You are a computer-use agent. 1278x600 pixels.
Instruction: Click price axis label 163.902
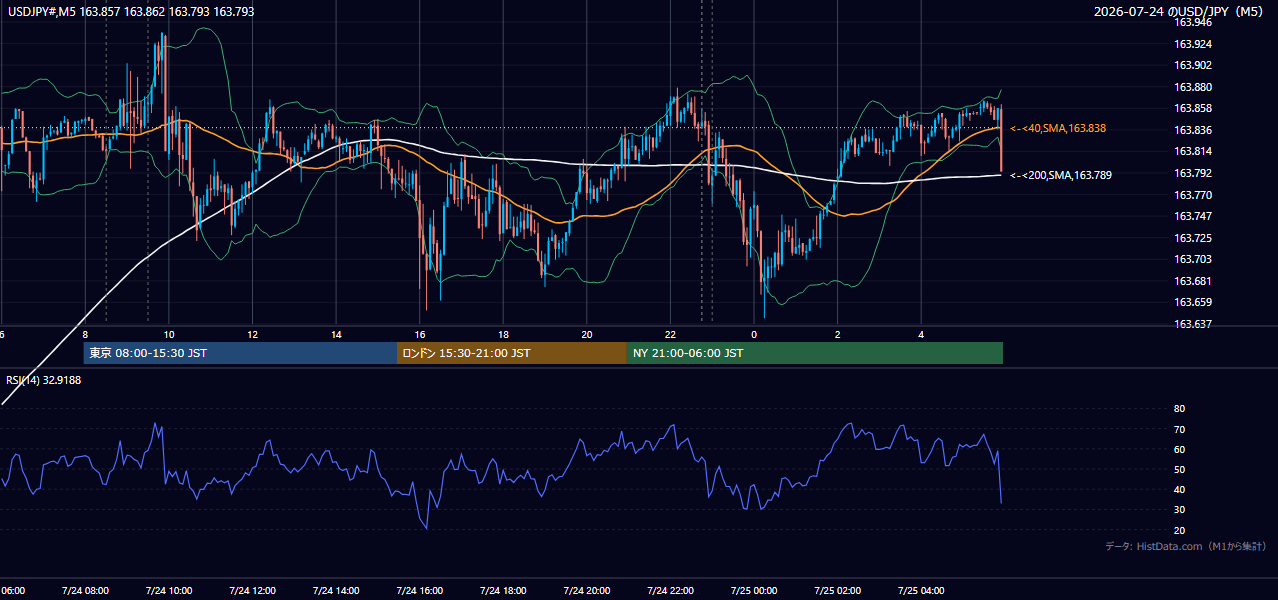1194,65
